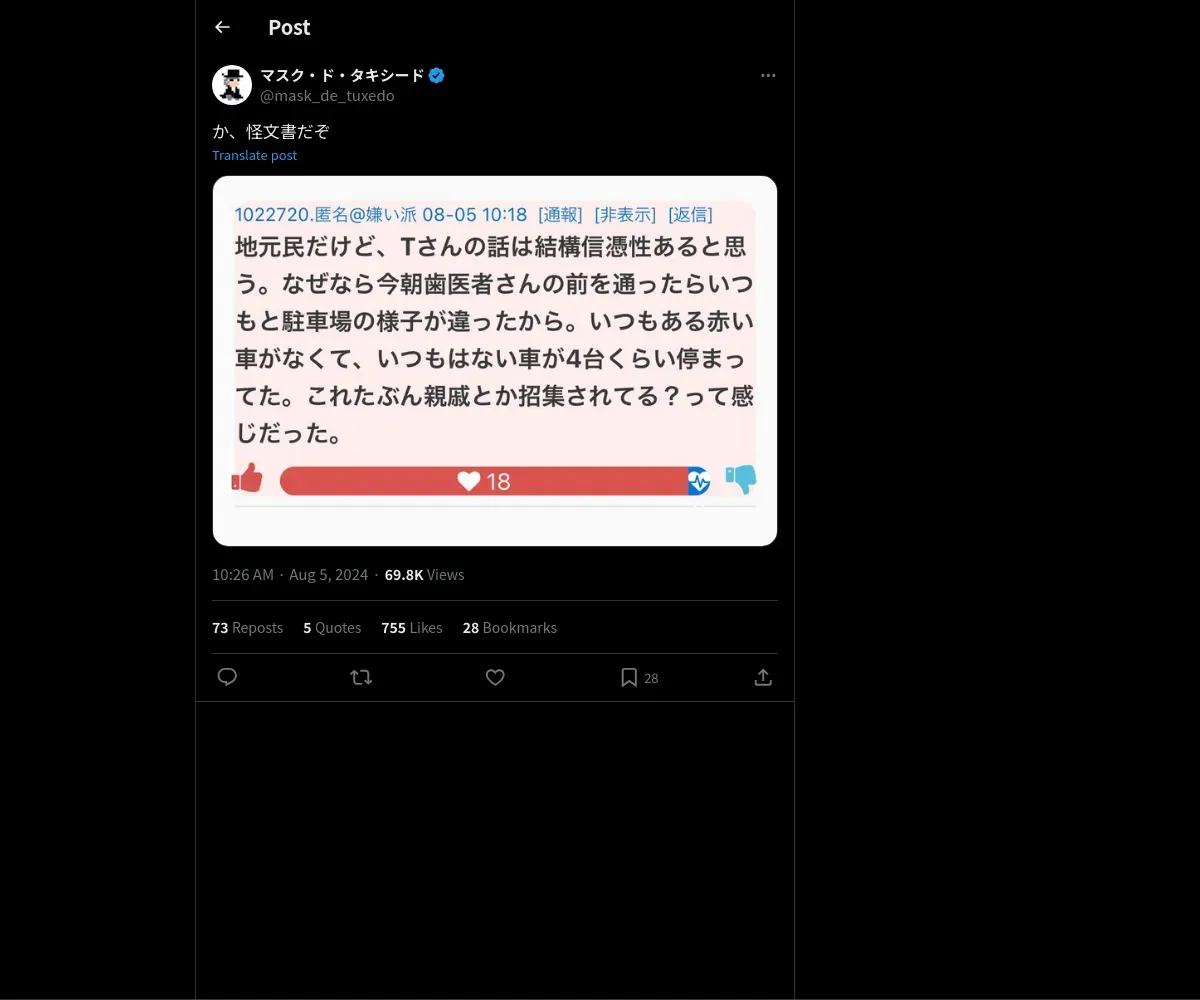Viewport: 1200px width, 1000px height.
Task: Click the reply speech bubble icon
Action: pyautogui.click(x=227, y=677)
